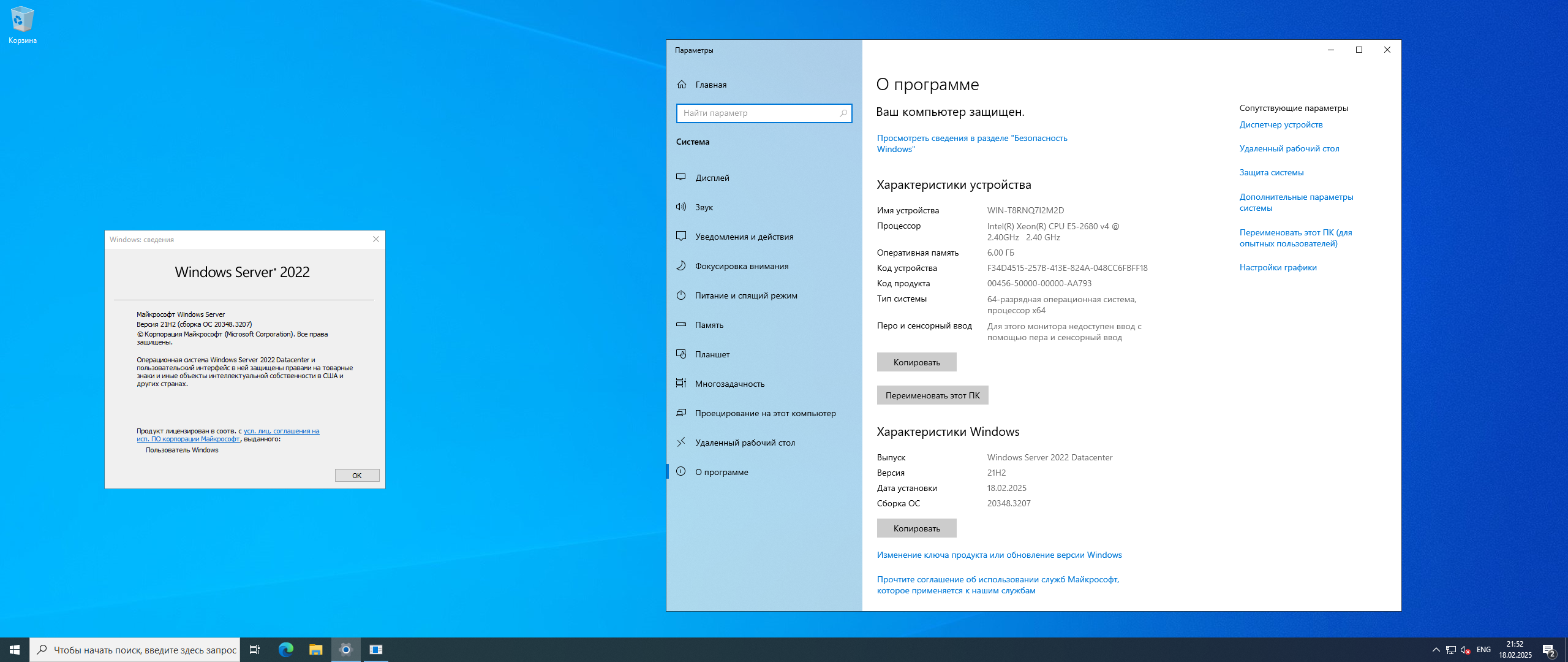Show hidden tray icons chevron
The width and height of the screenshot is (1568, 662).
[1436, 650]
